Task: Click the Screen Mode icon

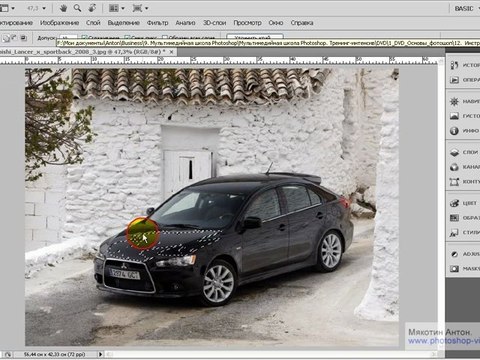Action: pos(137,8)
